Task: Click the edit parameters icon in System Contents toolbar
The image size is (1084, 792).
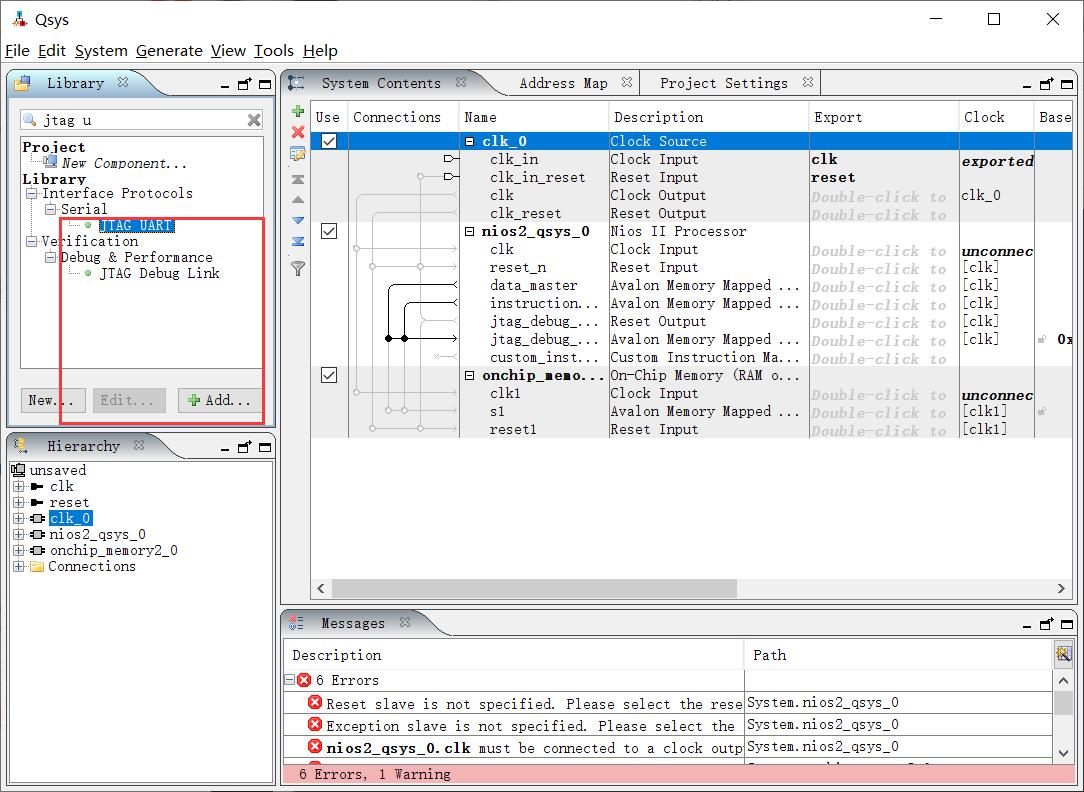Action: [x=298, y=154]
